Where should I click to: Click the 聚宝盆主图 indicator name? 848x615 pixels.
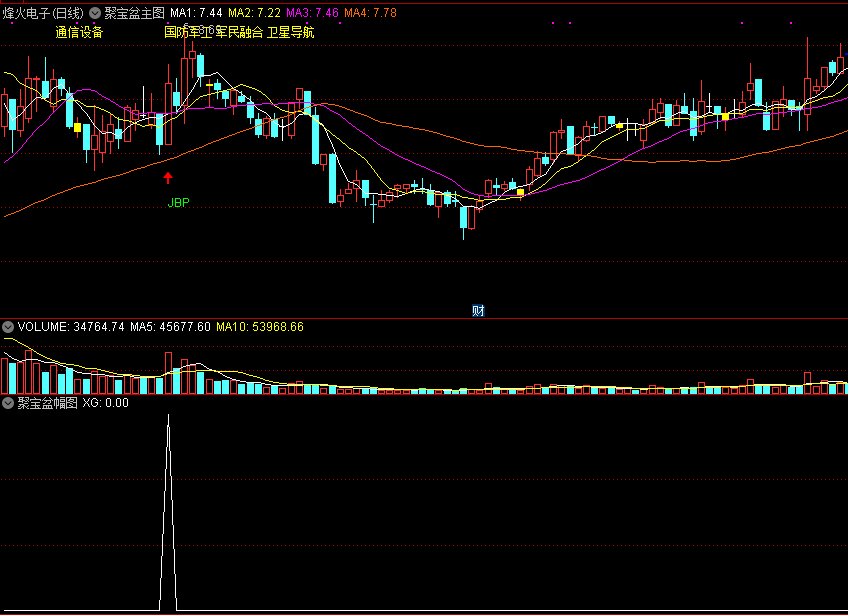coord(134,13)
